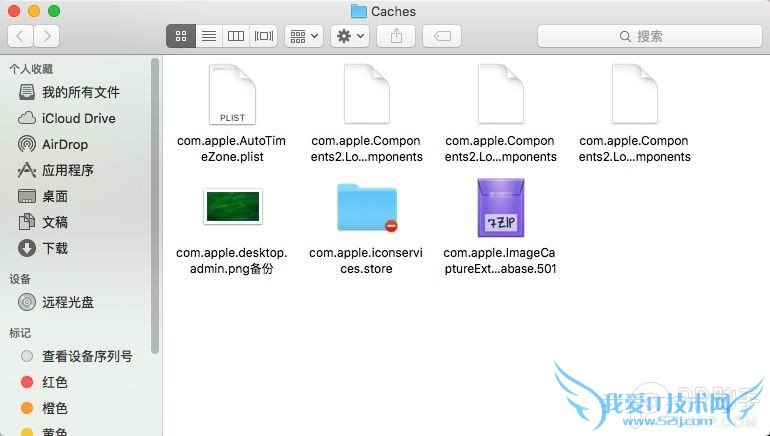Image resolution: width=770 pixels, height=436 pixels.
Task: Click the 设备 section header
Action: [x=20, y=279]
